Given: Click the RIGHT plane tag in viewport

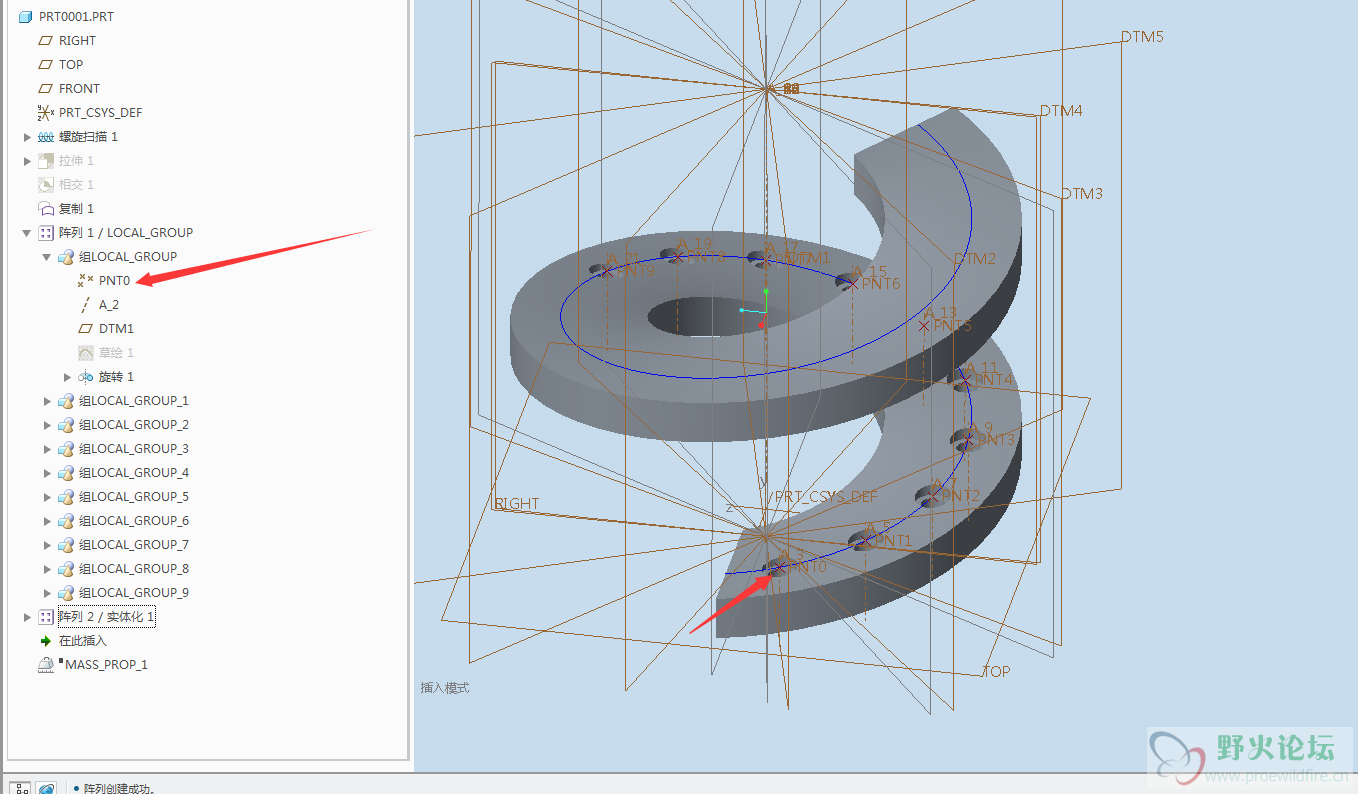Looking at the screenshot, I should 517,504.
